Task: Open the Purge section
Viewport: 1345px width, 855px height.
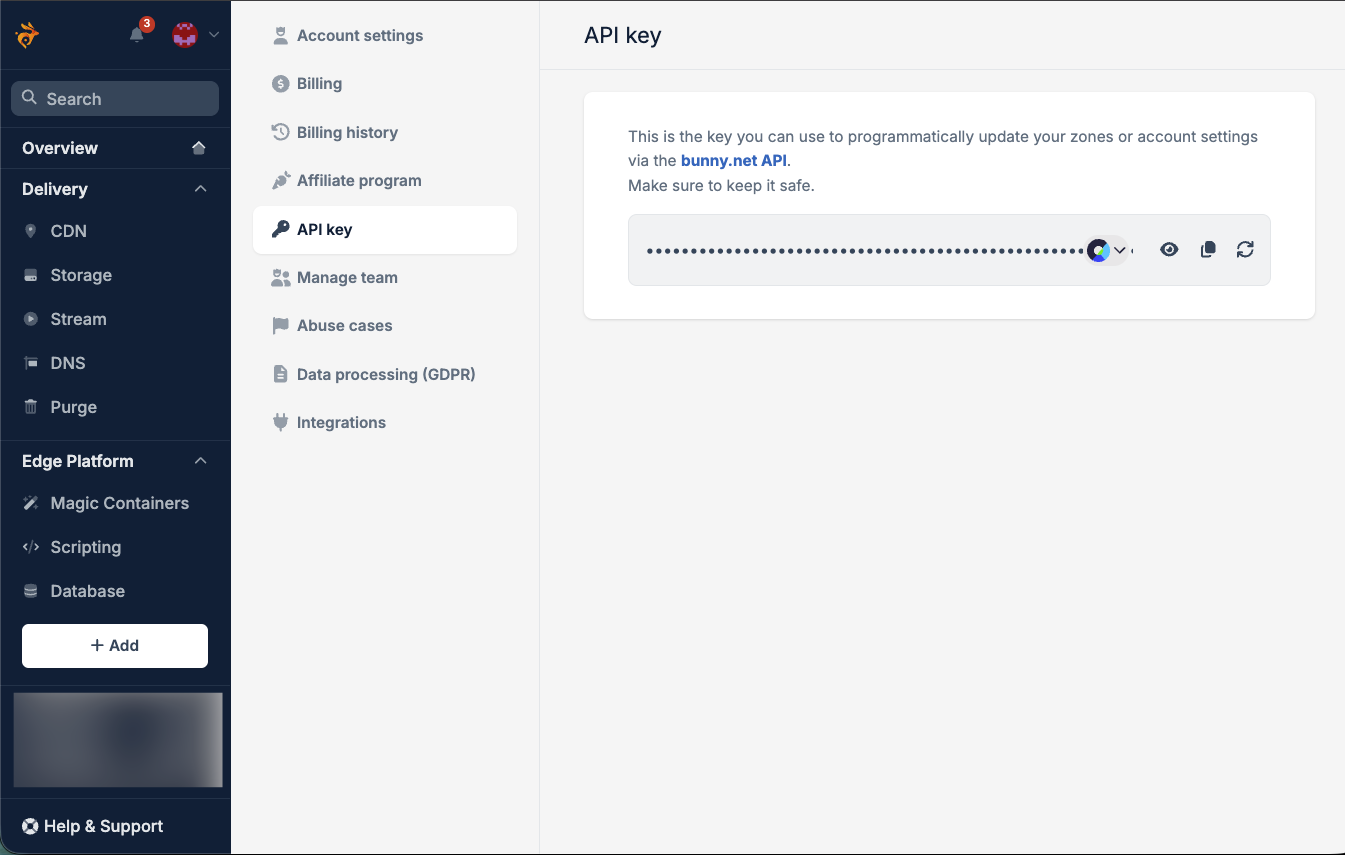Action: point(73,407)
